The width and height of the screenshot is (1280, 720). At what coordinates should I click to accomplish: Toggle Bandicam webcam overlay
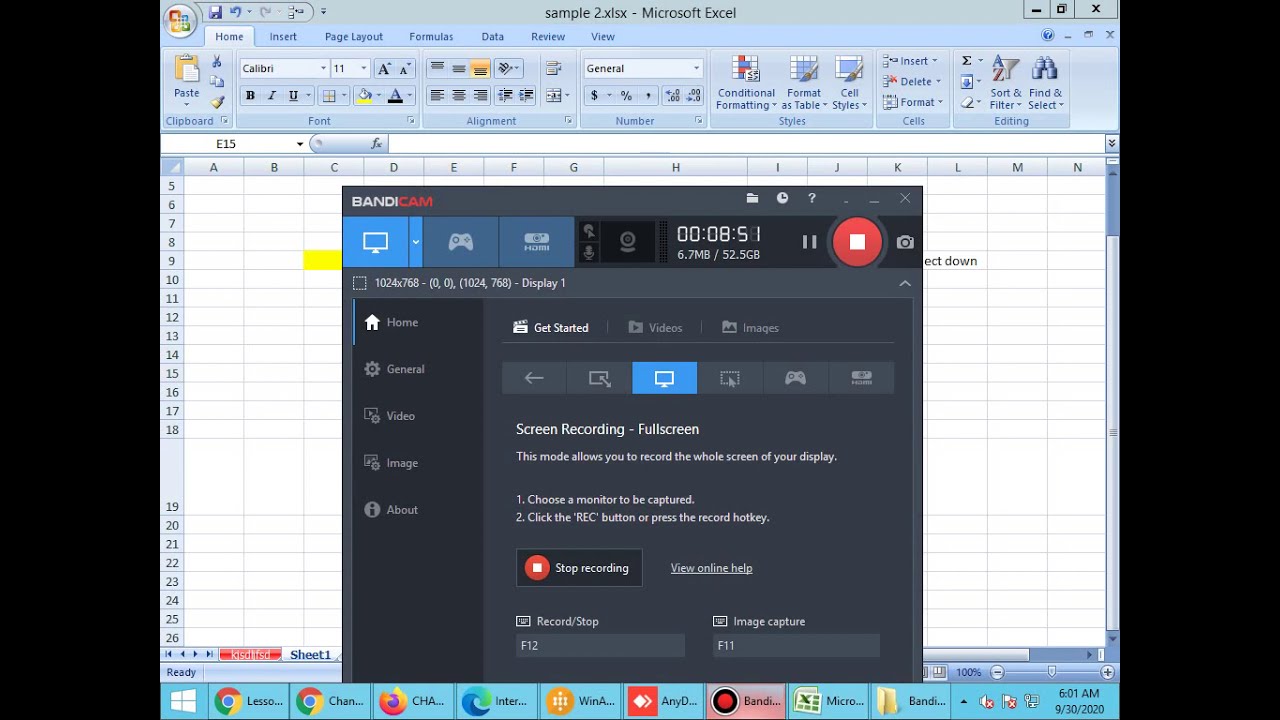628,242
